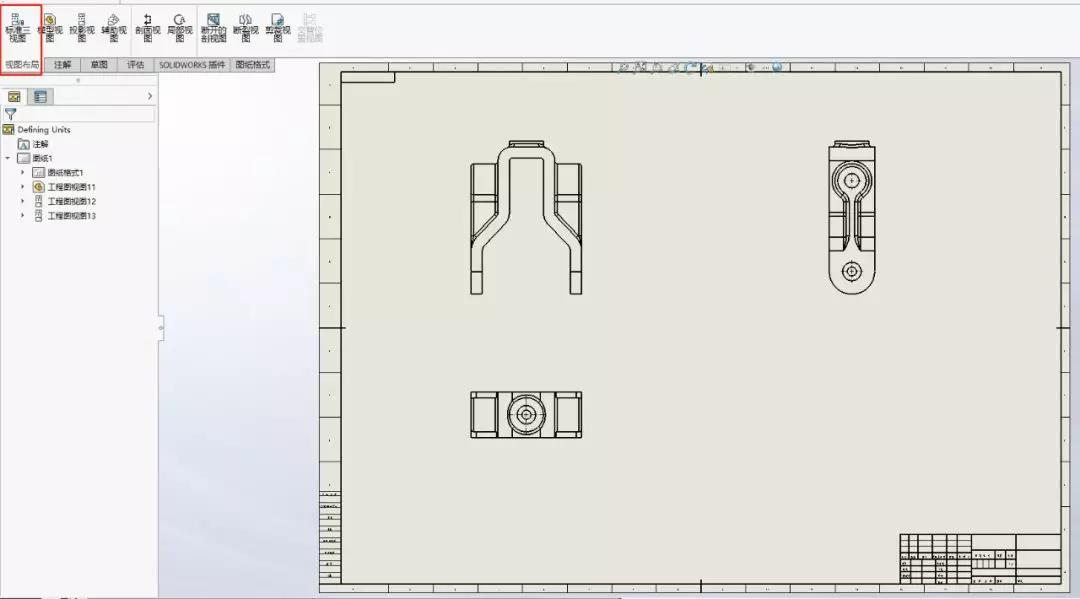Select 工程图视图13 in the feature tree

[71, 216]
